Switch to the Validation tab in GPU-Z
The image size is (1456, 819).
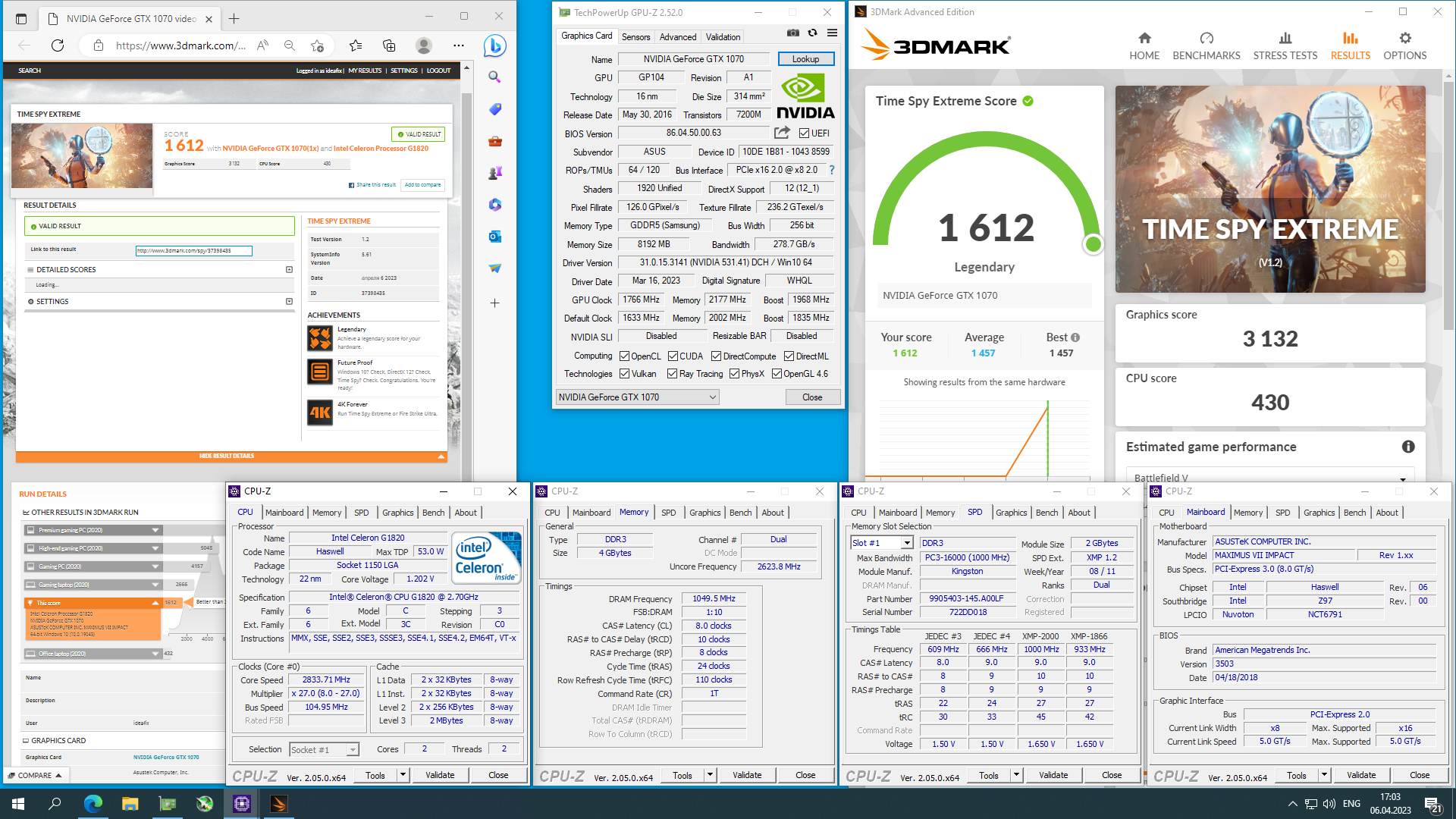coord(723,36)
